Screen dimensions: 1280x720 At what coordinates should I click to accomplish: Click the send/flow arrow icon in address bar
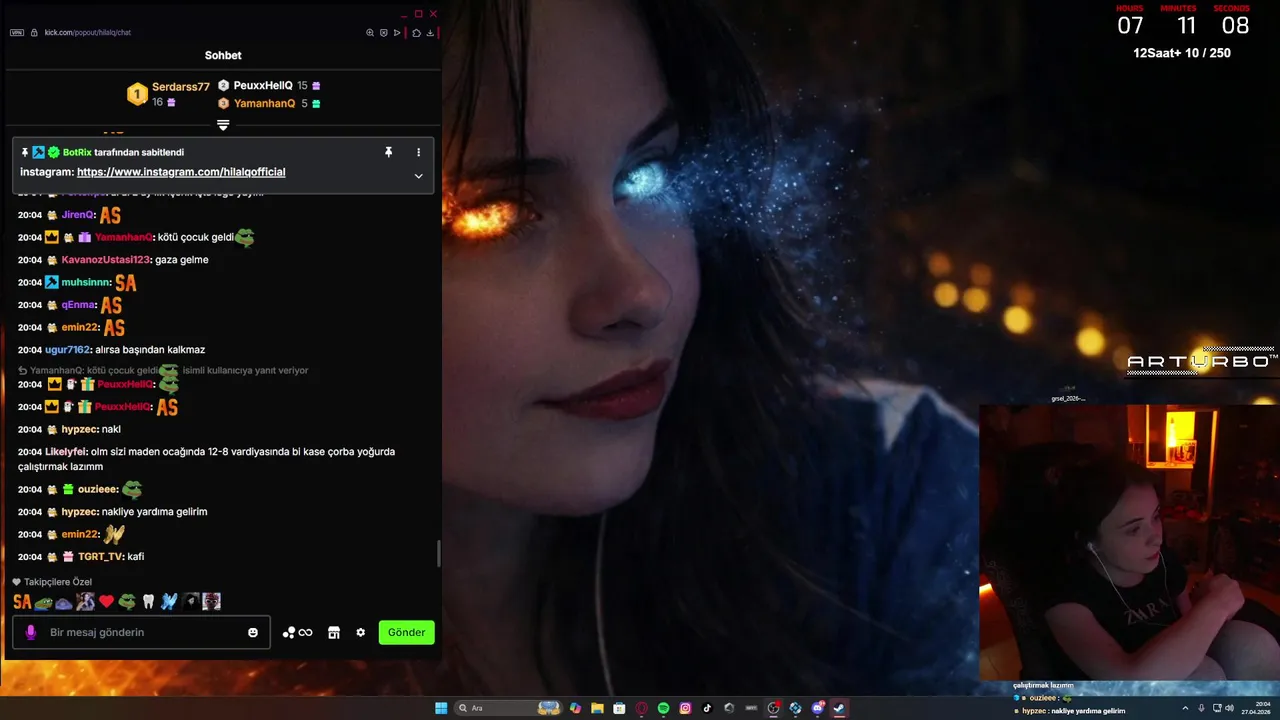pos(397,32)
